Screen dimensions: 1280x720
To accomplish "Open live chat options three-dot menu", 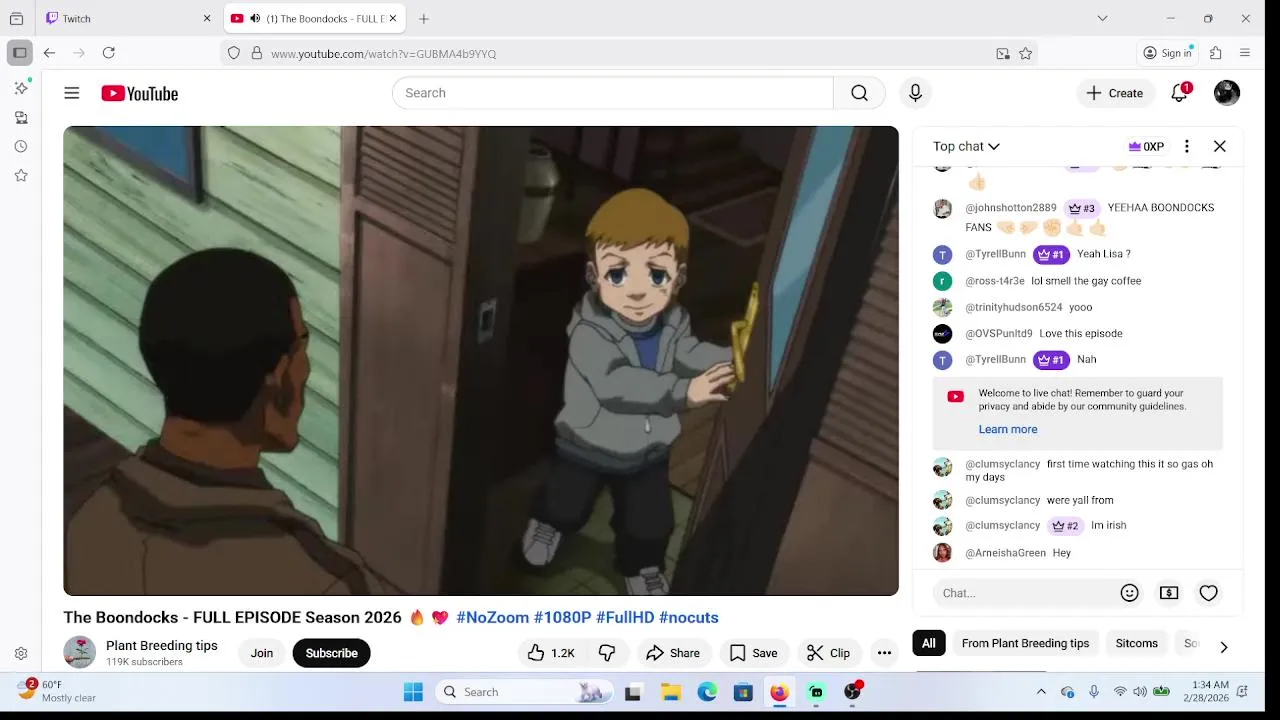I will [1186, 146].
